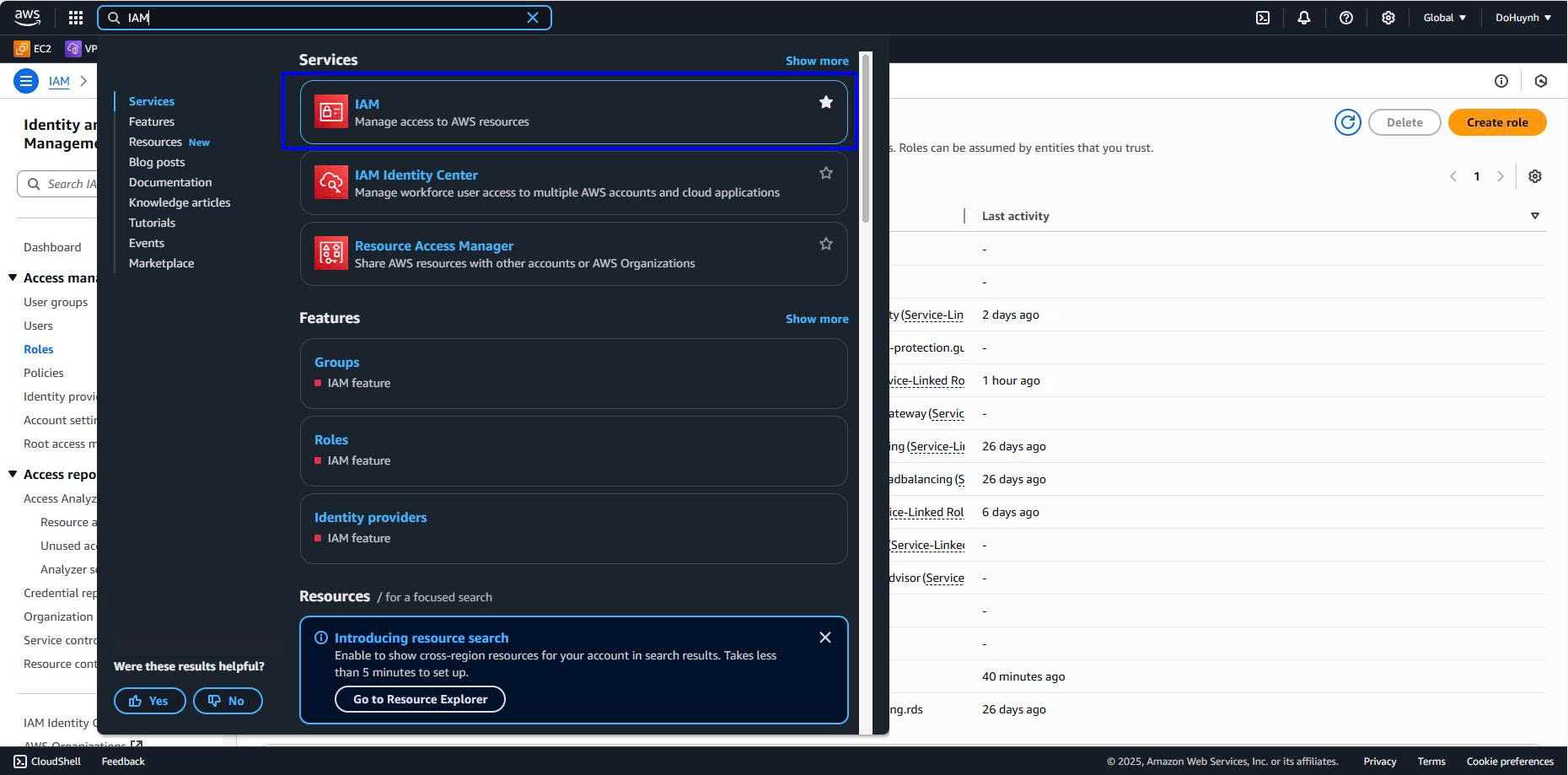This screenshot has height=775, width=1568.
Task: Click thumbs-up Yes feedback button
Action: (x=149, y=701)
